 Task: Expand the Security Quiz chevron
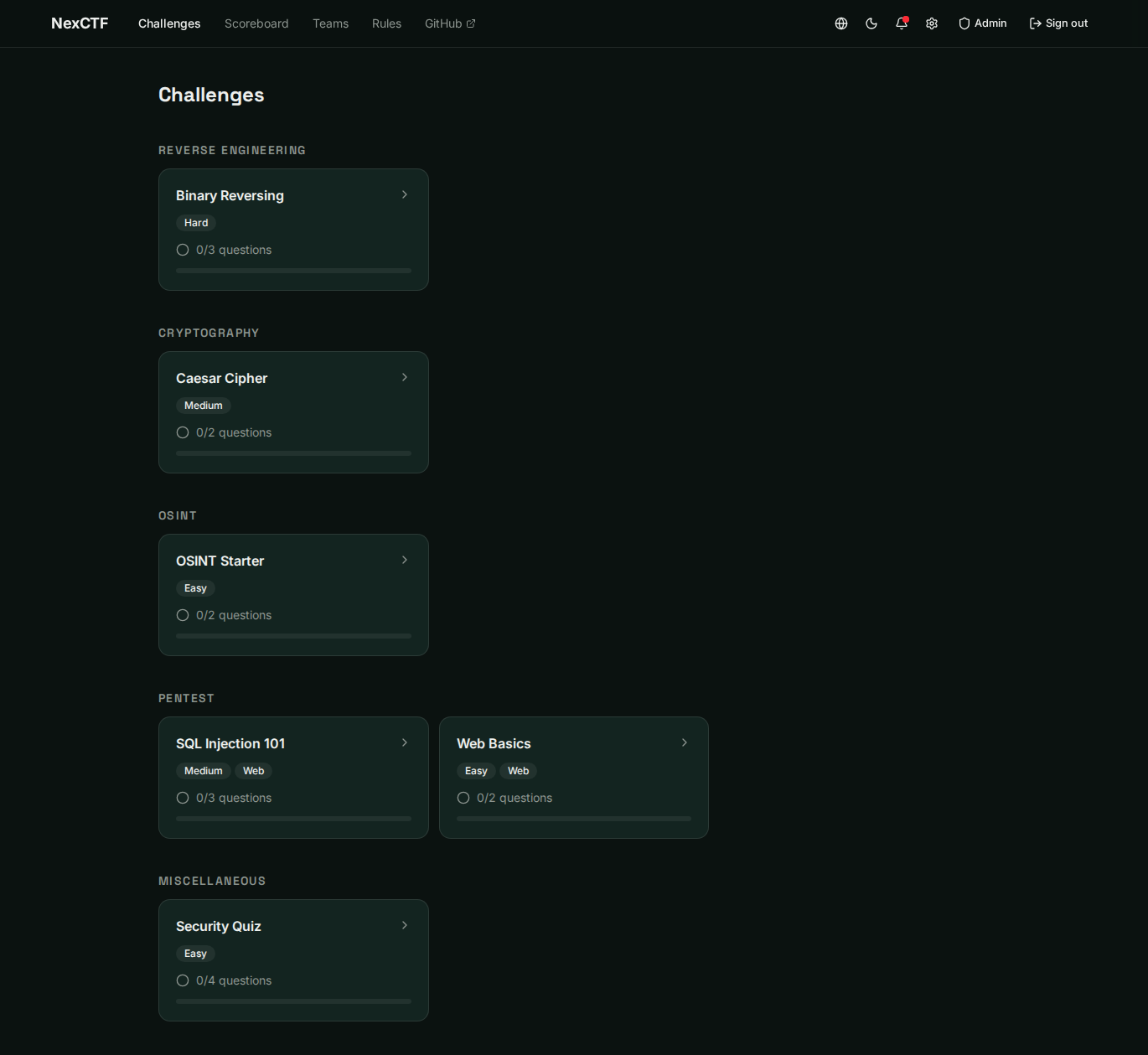405,925
